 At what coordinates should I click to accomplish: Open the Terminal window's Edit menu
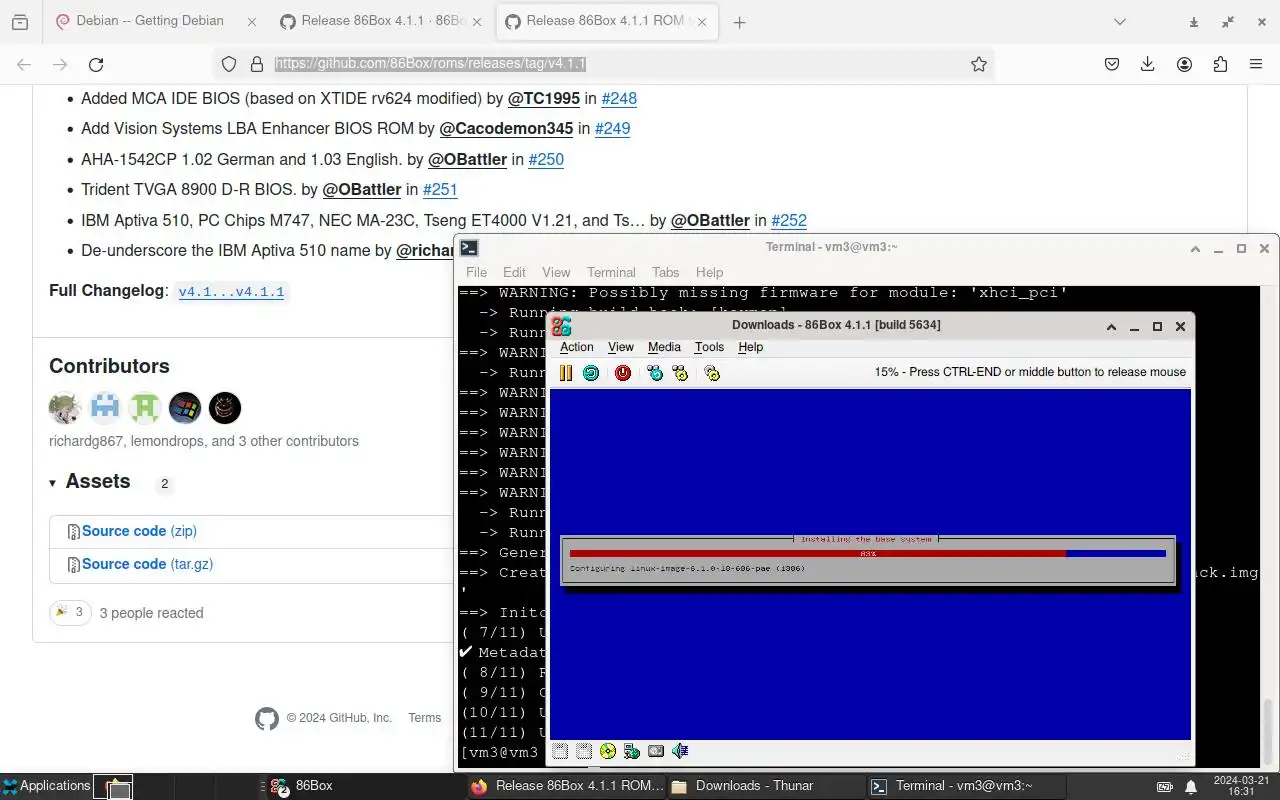click(x=514, y=272)
